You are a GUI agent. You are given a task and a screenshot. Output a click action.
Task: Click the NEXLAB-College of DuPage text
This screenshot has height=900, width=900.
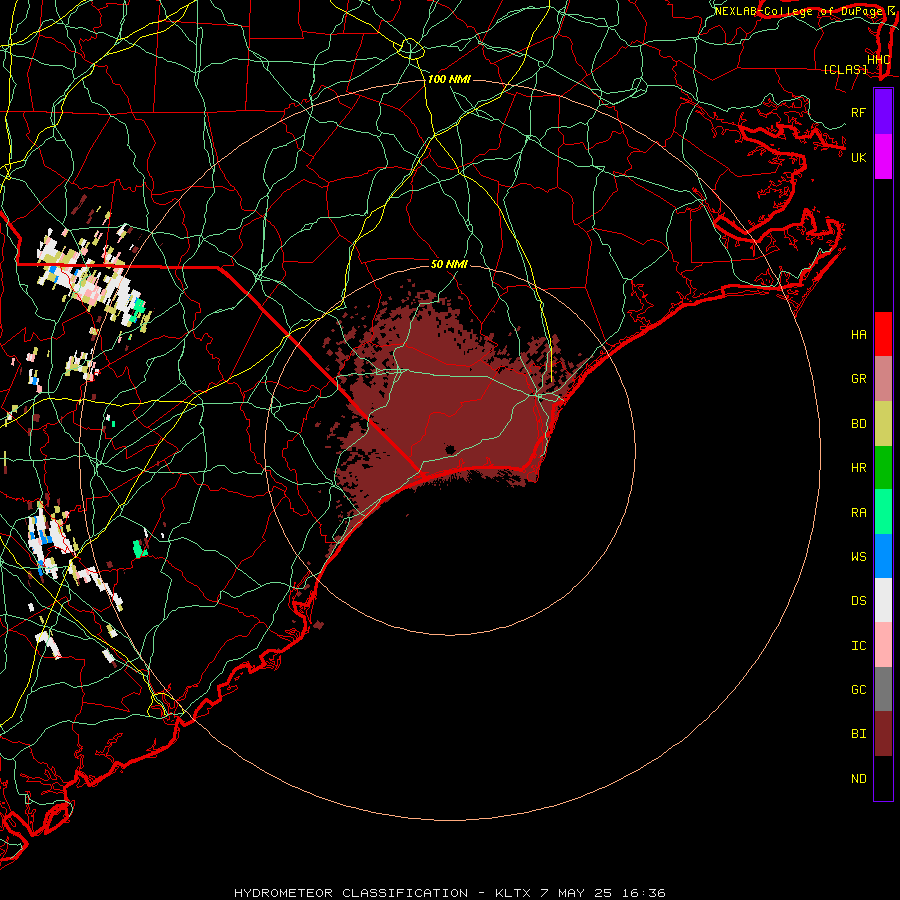[796, 11]
